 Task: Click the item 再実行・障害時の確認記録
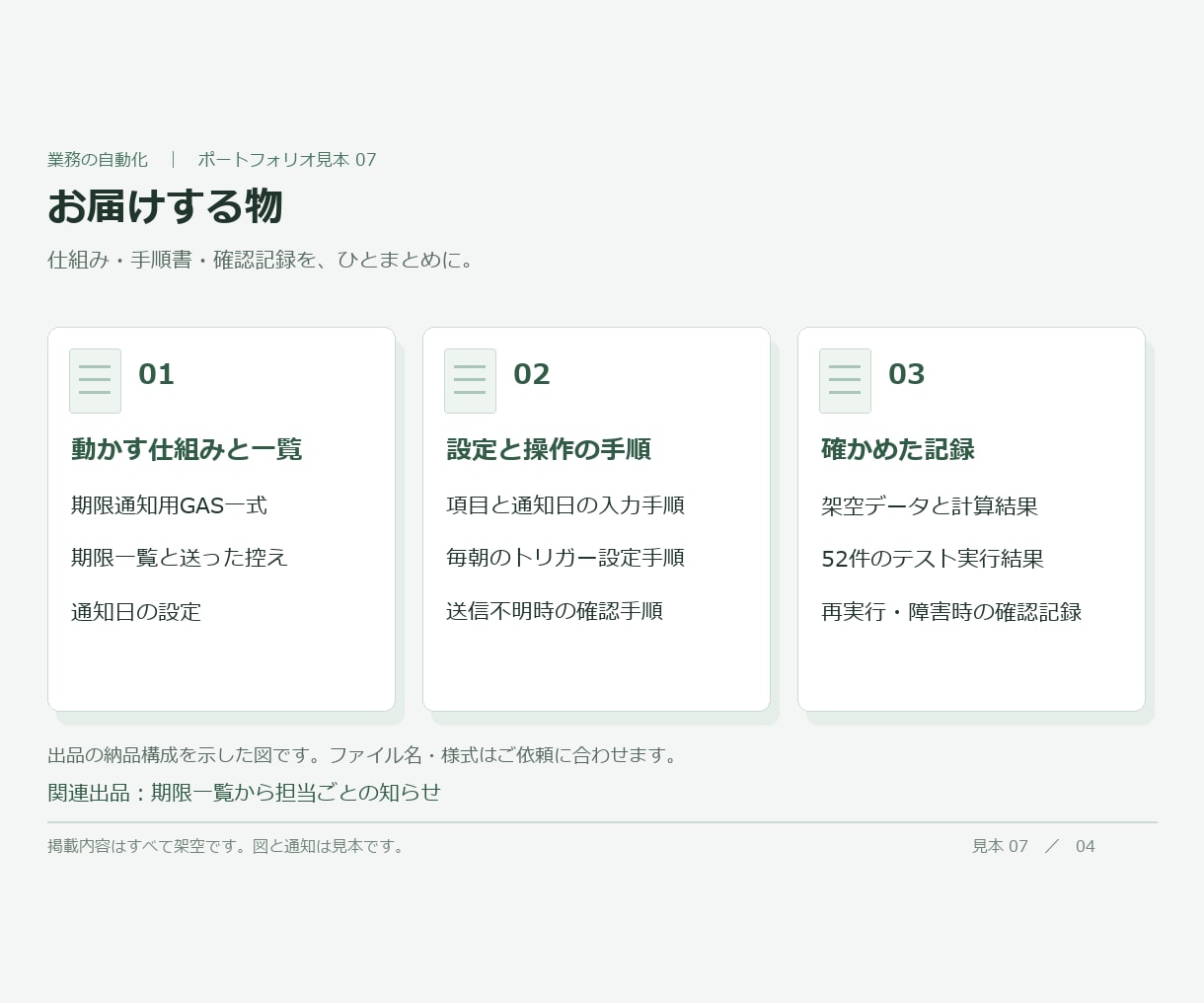coord(951,612)
